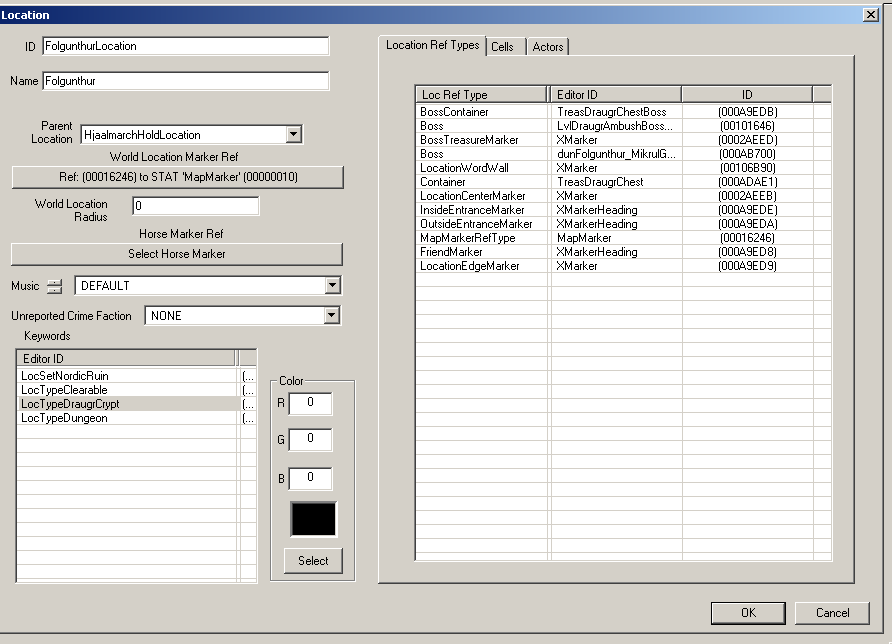Open the Music DEFAULT dropdown arrow
This screenshot has width=892, height=644.
(x=333, y=286)
